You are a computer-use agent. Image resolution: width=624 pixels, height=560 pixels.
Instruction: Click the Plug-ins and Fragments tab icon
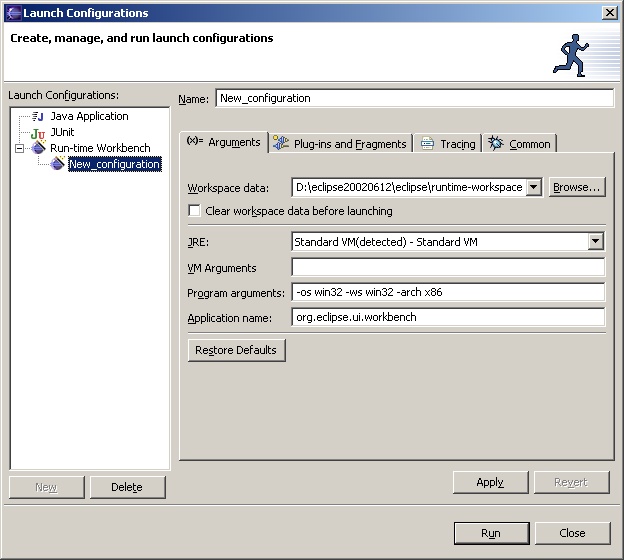coord(281,144)
